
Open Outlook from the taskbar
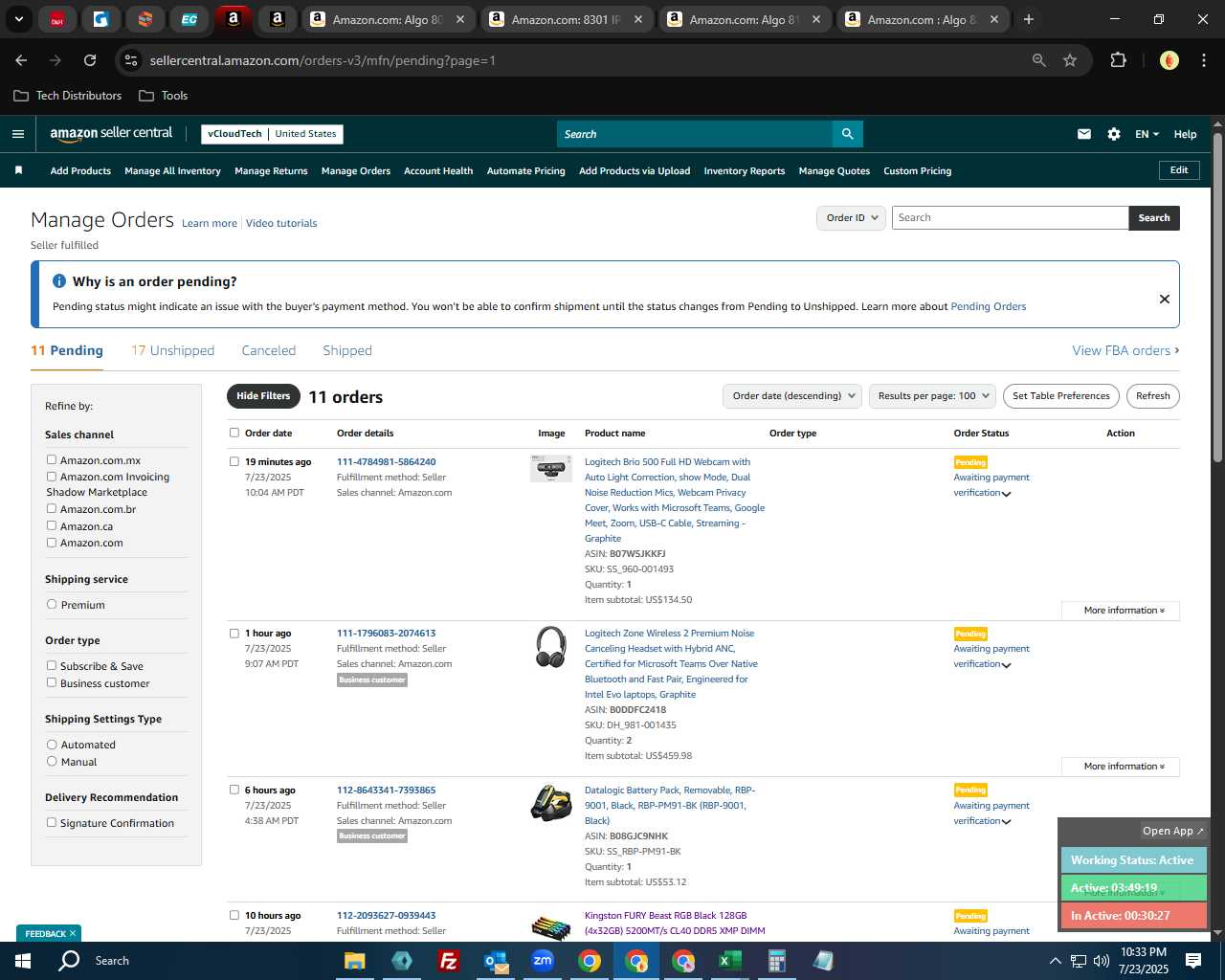click(x=495, y=961)
